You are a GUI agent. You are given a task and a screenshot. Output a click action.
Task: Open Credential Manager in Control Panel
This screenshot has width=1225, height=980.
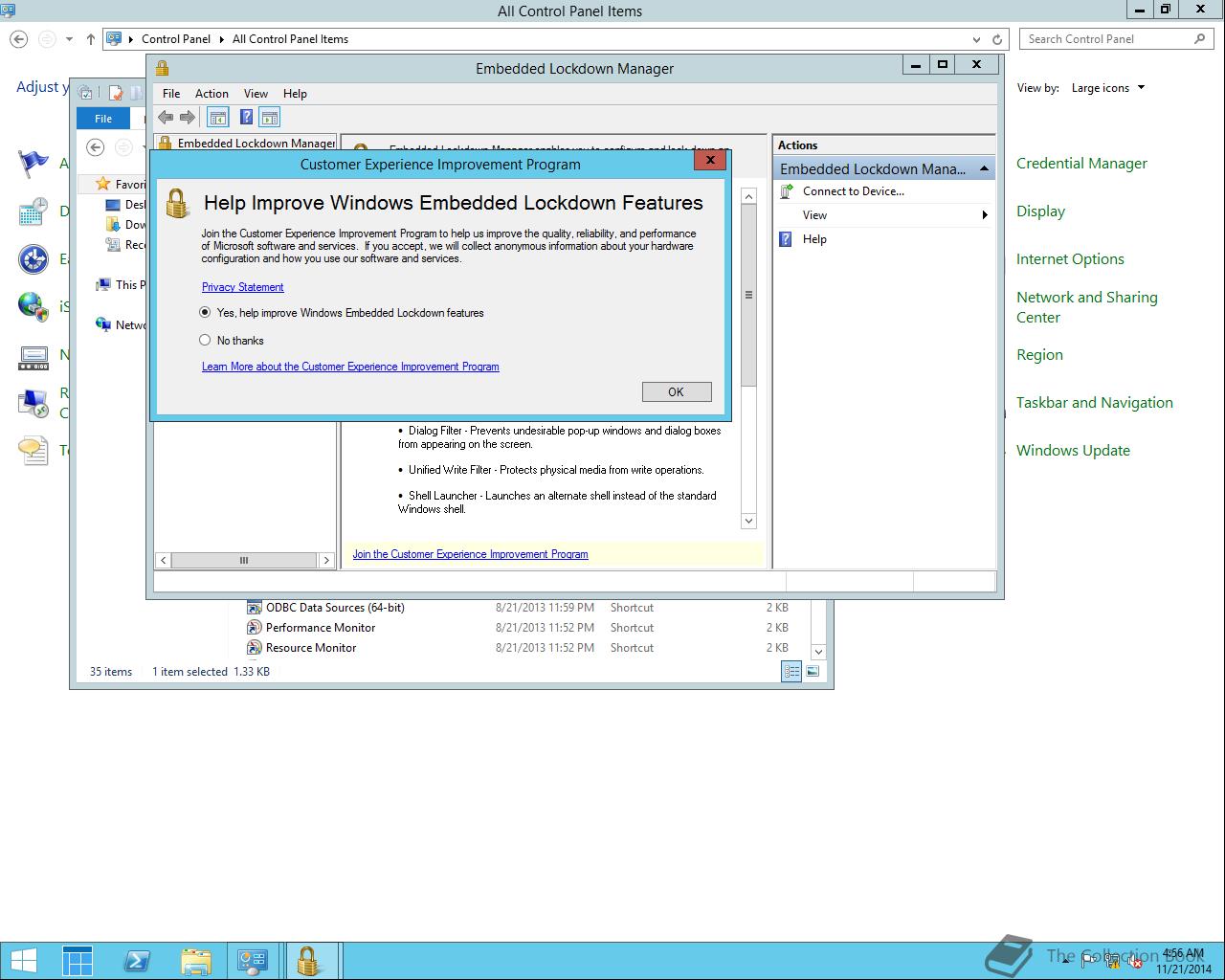[1081, 164]
